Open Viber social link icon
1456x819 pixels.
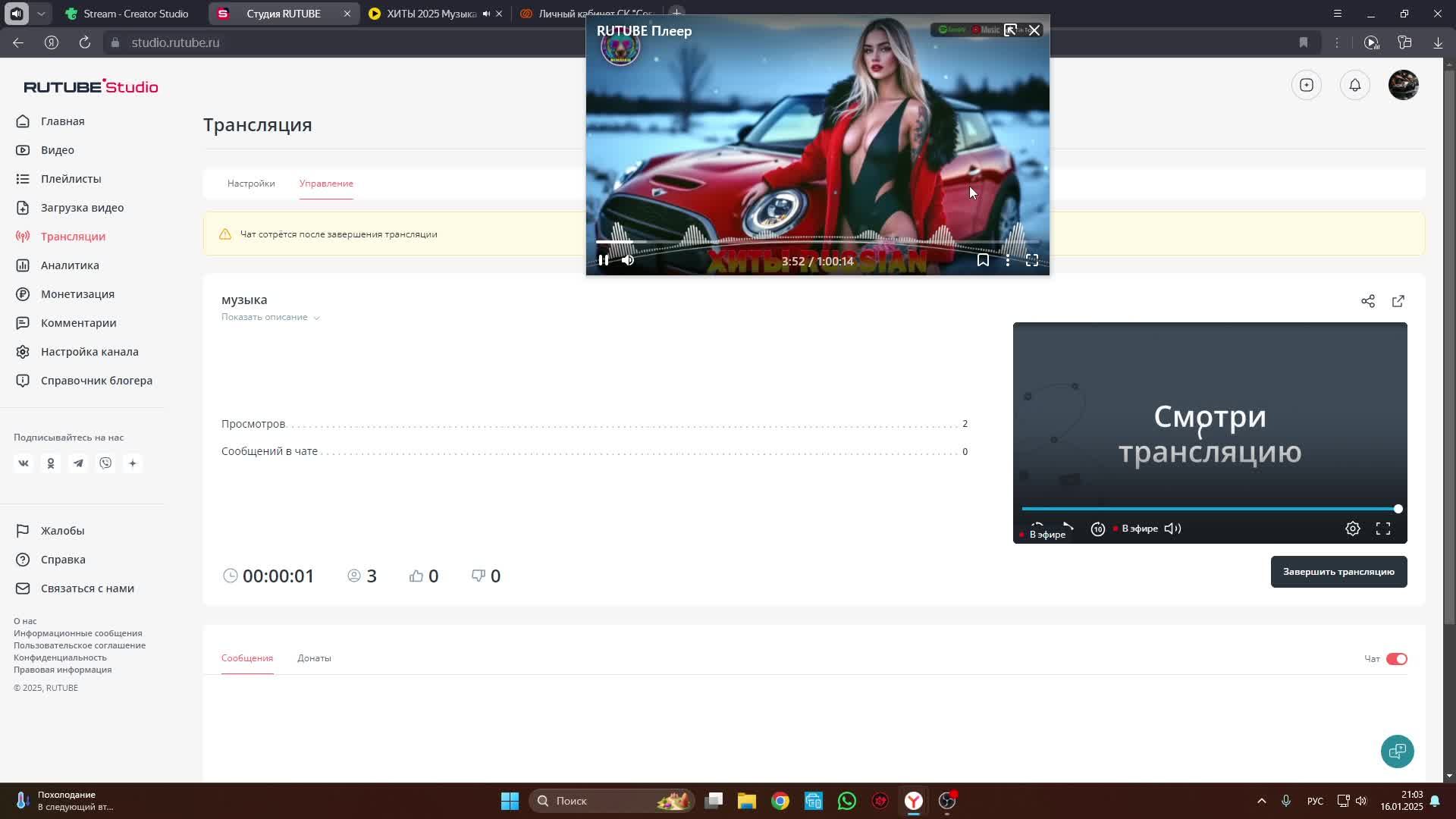(x=105, y=463)
